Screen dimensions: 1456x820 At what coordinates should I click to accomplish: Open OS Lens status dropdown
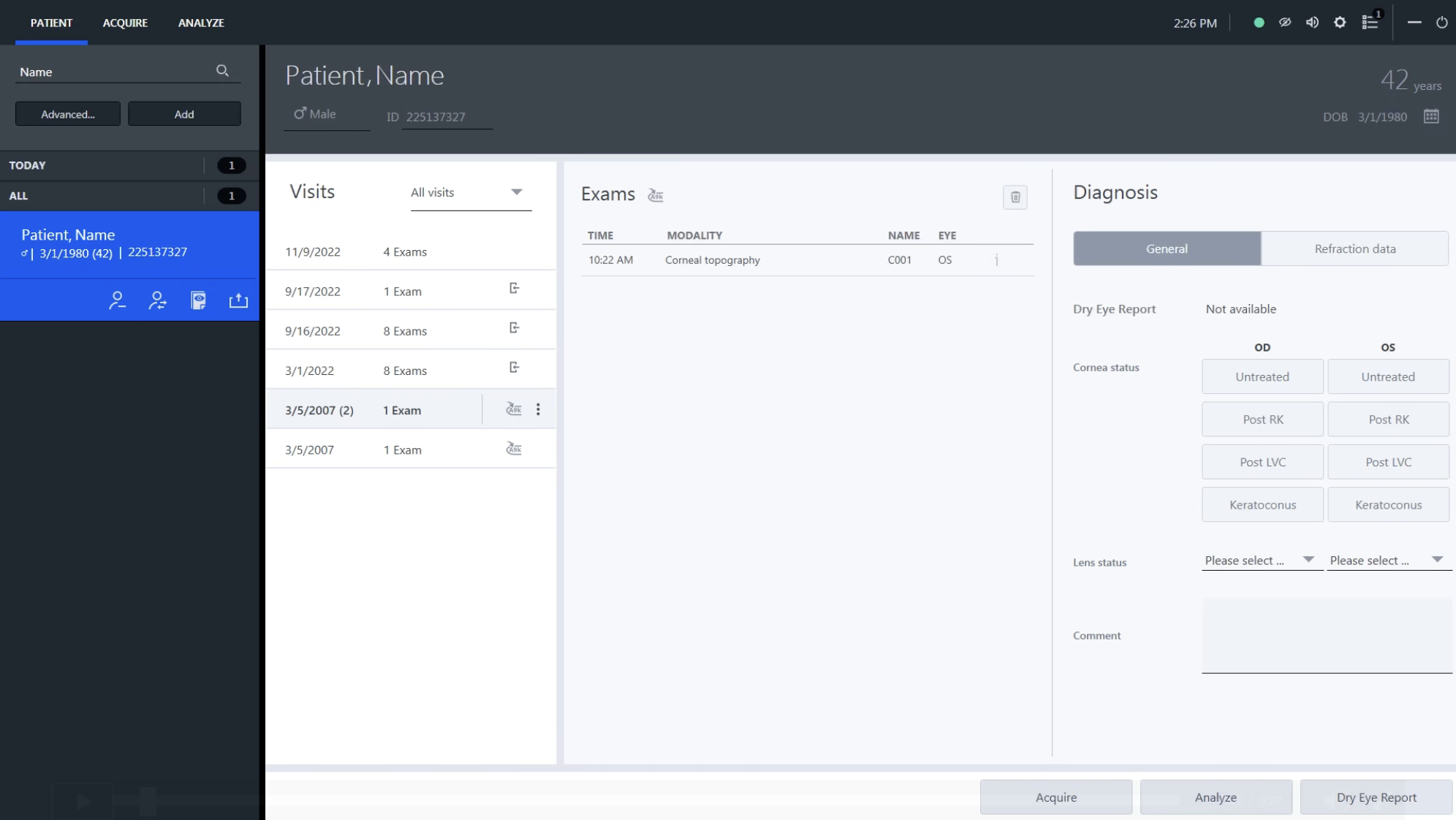pos(1389,561)
